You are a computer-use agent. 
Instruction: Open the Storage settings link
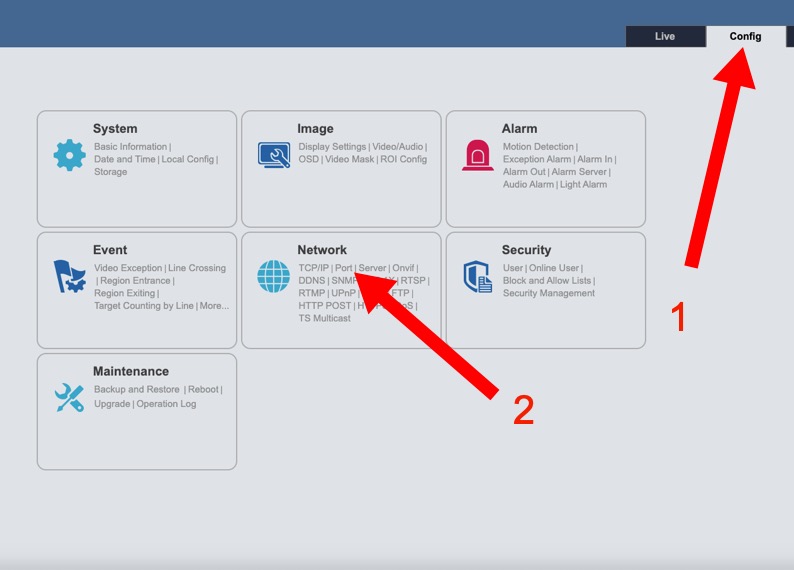[111, 172]
